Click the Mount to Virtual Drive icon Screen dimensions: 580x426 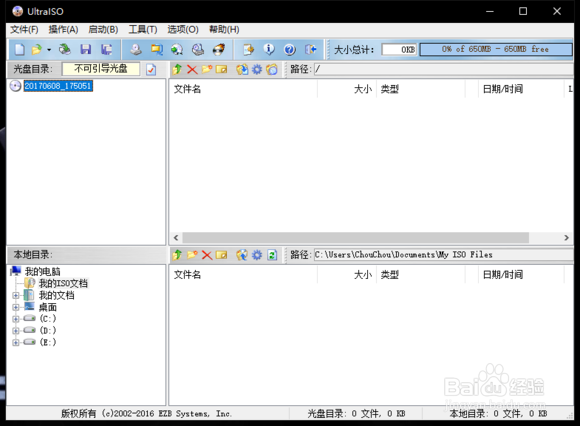point(198,49)
